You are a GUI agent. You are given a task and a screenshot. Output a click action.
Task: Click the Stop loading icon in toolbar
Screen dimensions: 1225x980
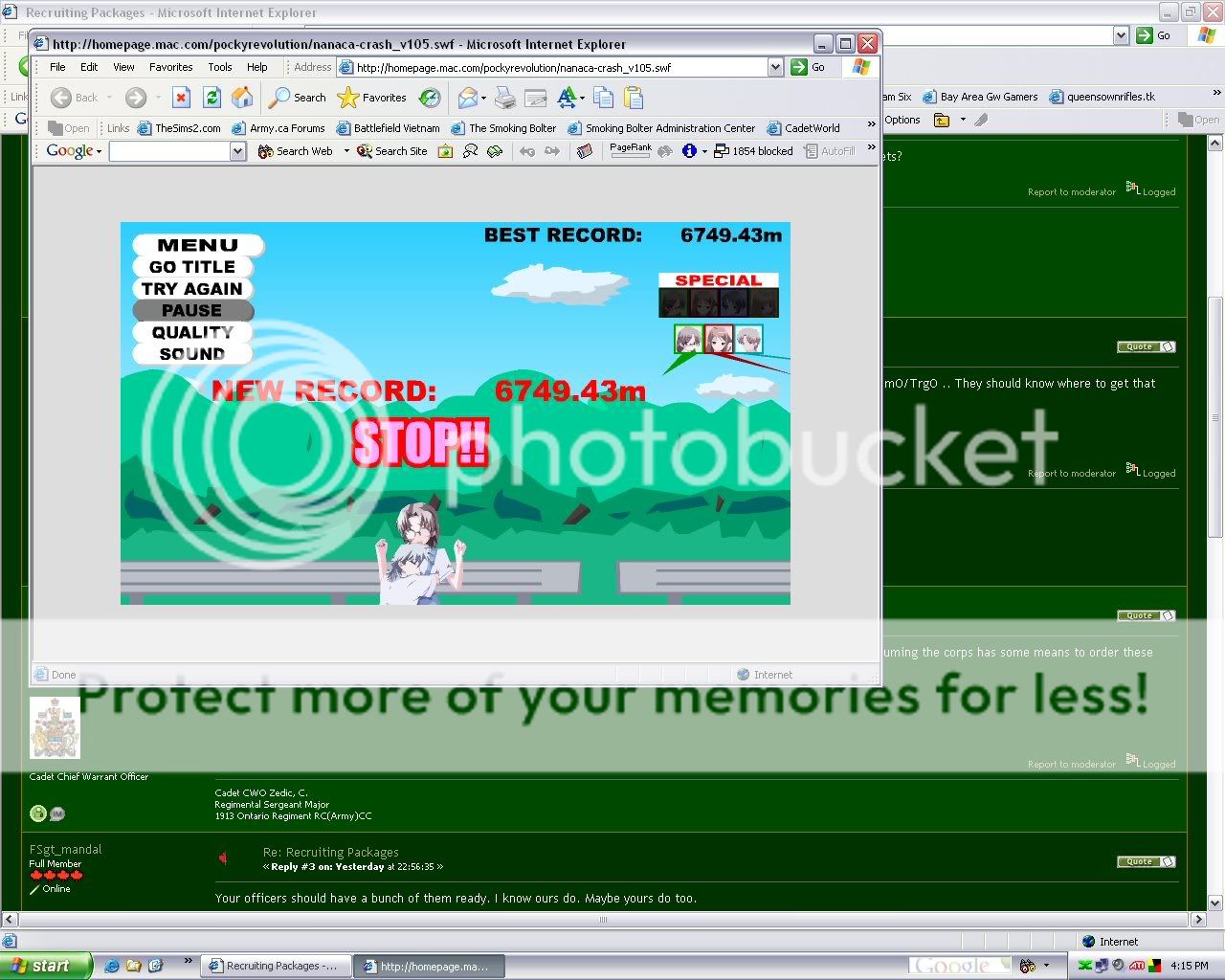coord(181,98)
